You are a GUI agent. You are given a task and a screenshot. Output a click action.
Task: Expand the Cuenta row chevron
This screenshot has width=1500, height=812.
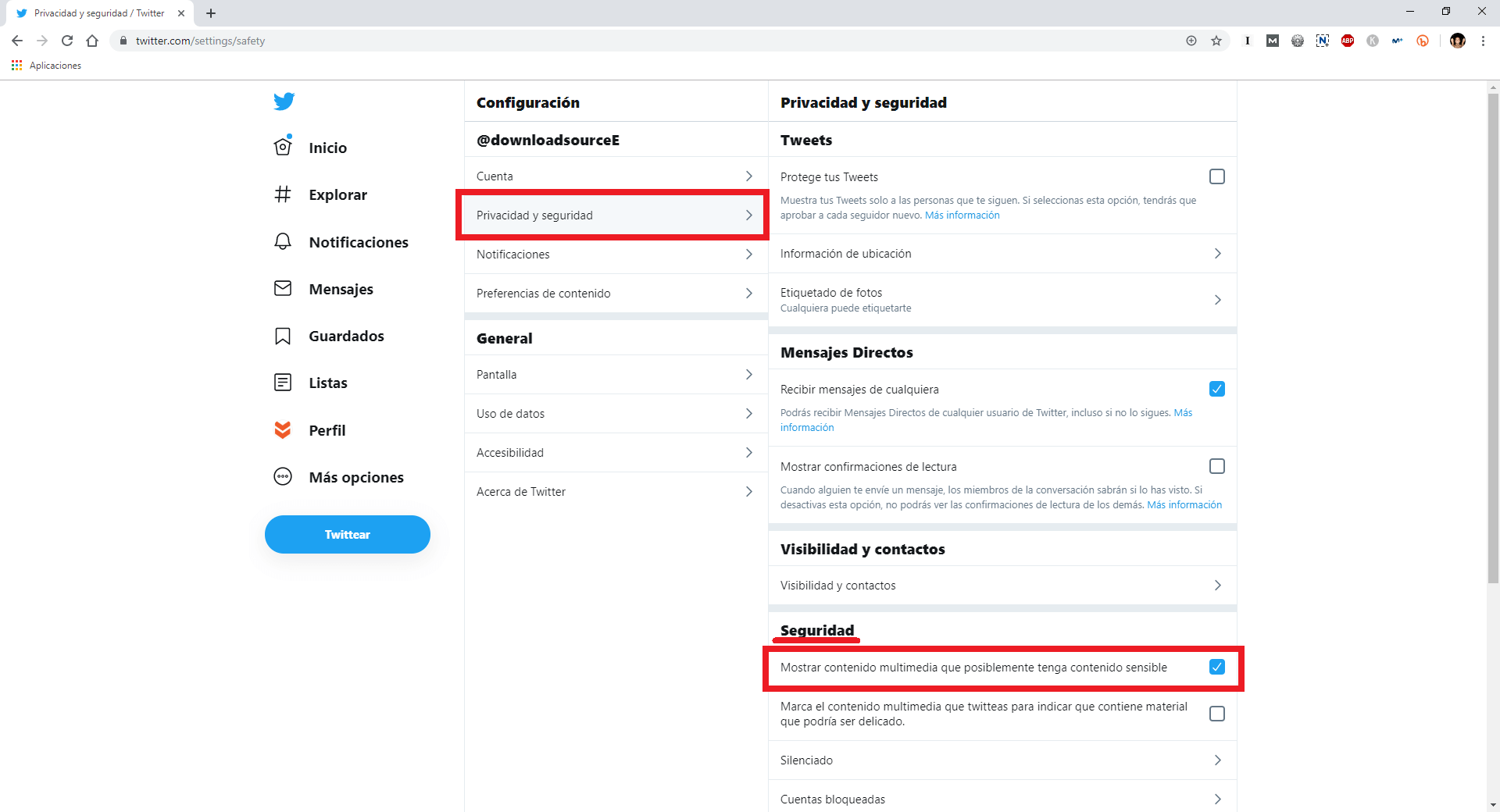[748, 176]
